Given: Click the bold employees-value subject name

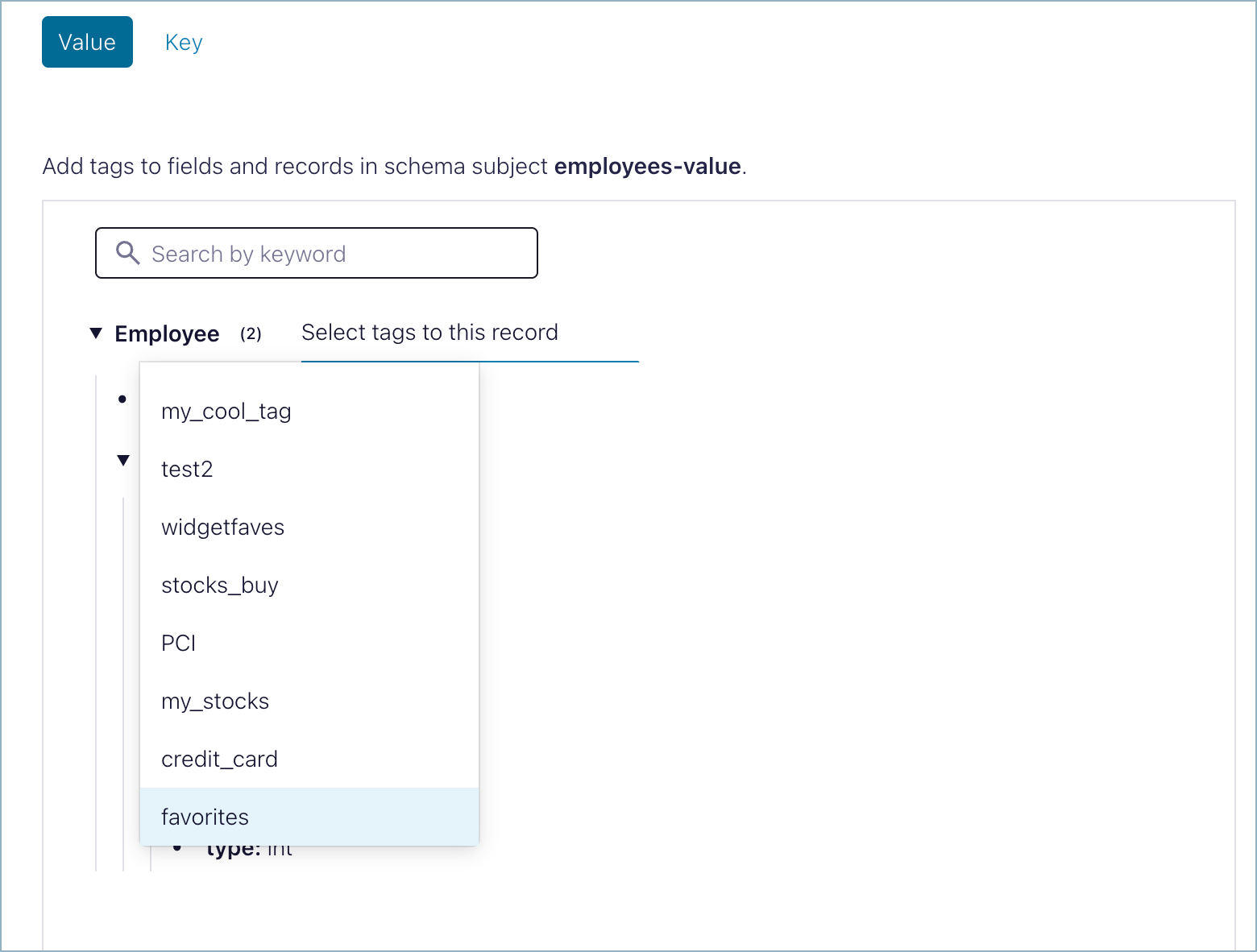Looking at the screenshot, I should click(x=647, y=166).
